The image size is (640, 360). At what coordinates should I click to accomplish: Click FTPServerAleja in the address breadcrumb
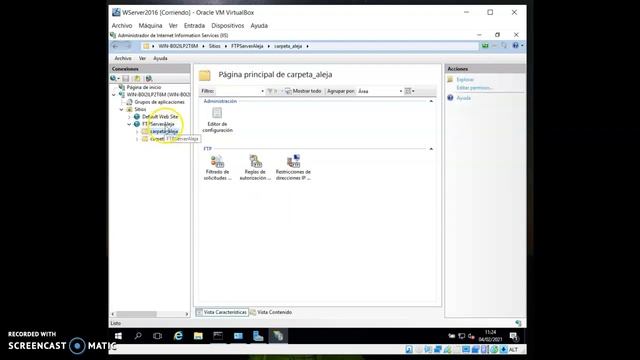click(247, 46)
